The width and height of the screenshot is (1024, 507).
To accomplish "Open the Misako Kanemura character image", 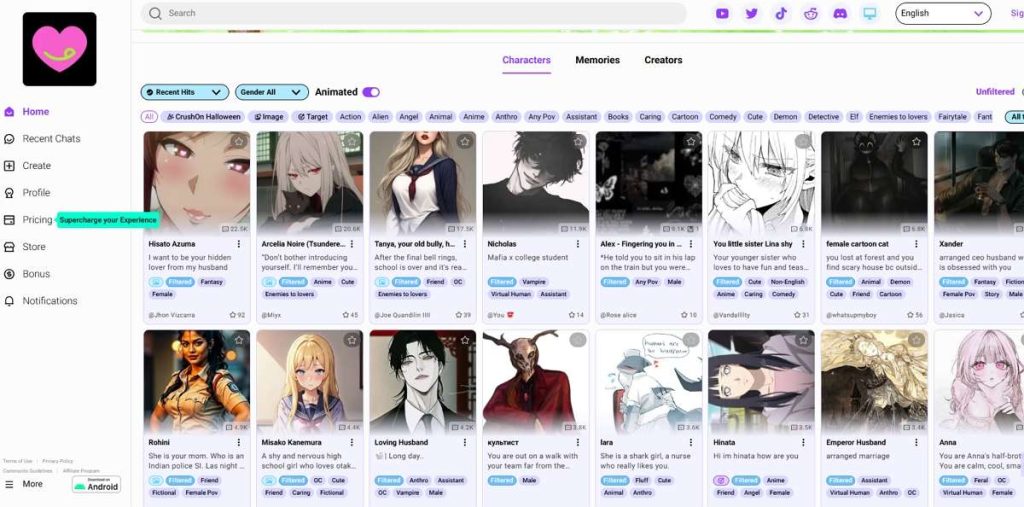I will [x=310, y=382].
